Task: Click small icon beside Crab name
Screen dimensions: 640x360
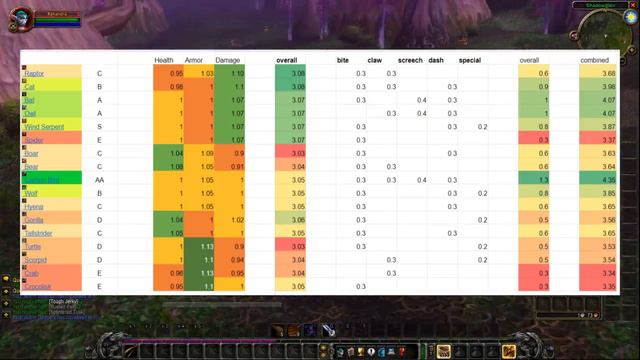Action: click(x=24, y=267)
